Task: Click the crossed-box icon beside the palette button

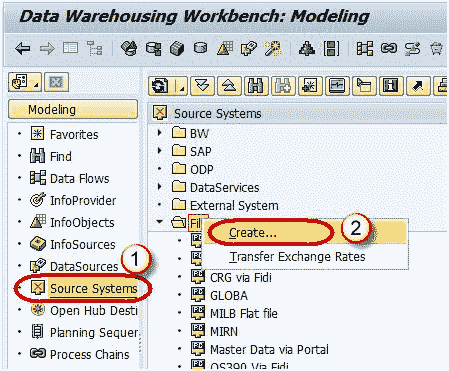Action: click(56, 82)
